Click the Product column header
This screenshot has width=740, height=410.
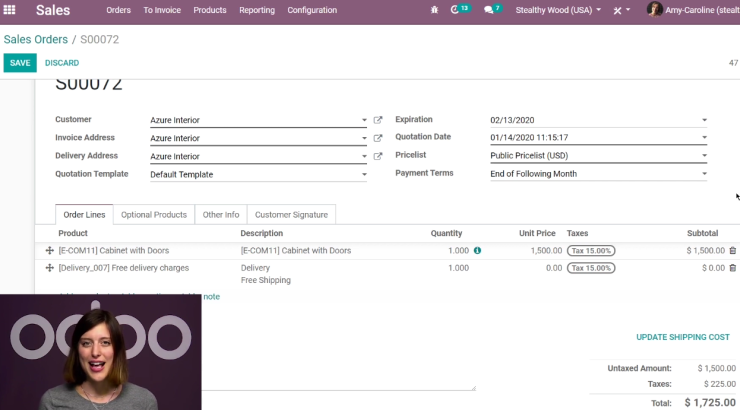tap(73, 233)
